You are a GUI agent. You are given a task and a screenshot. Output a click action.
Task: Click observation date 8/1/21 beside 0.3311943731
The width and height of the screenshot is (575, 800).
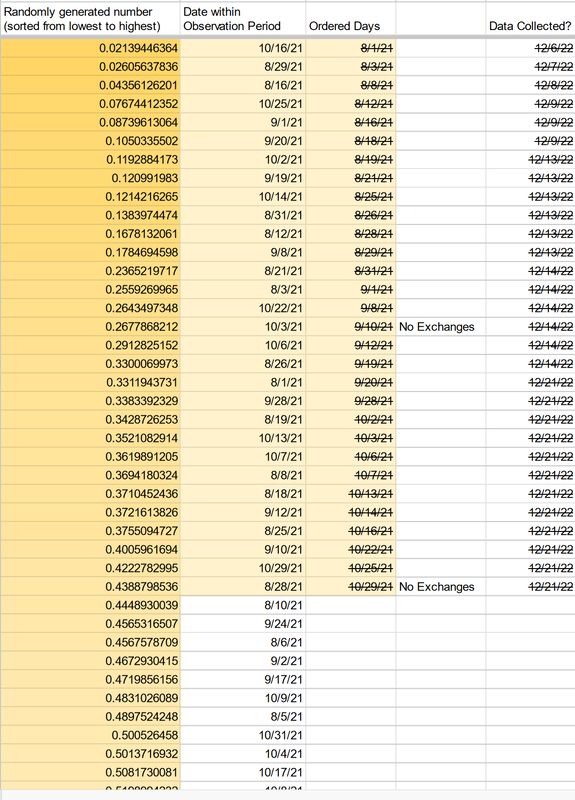(x=243, y=383)
